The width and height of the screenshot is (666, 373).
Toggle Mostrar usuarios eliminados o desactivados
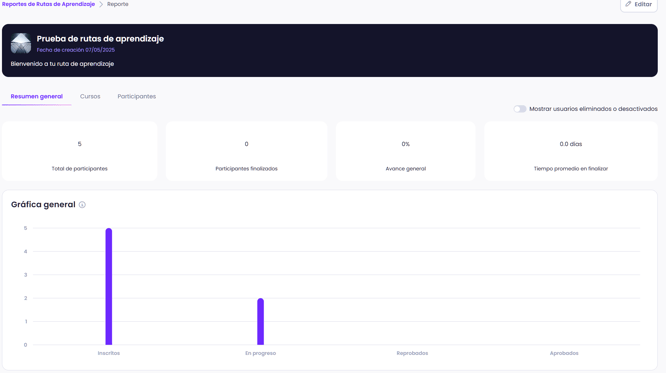(x=519, y=109)
